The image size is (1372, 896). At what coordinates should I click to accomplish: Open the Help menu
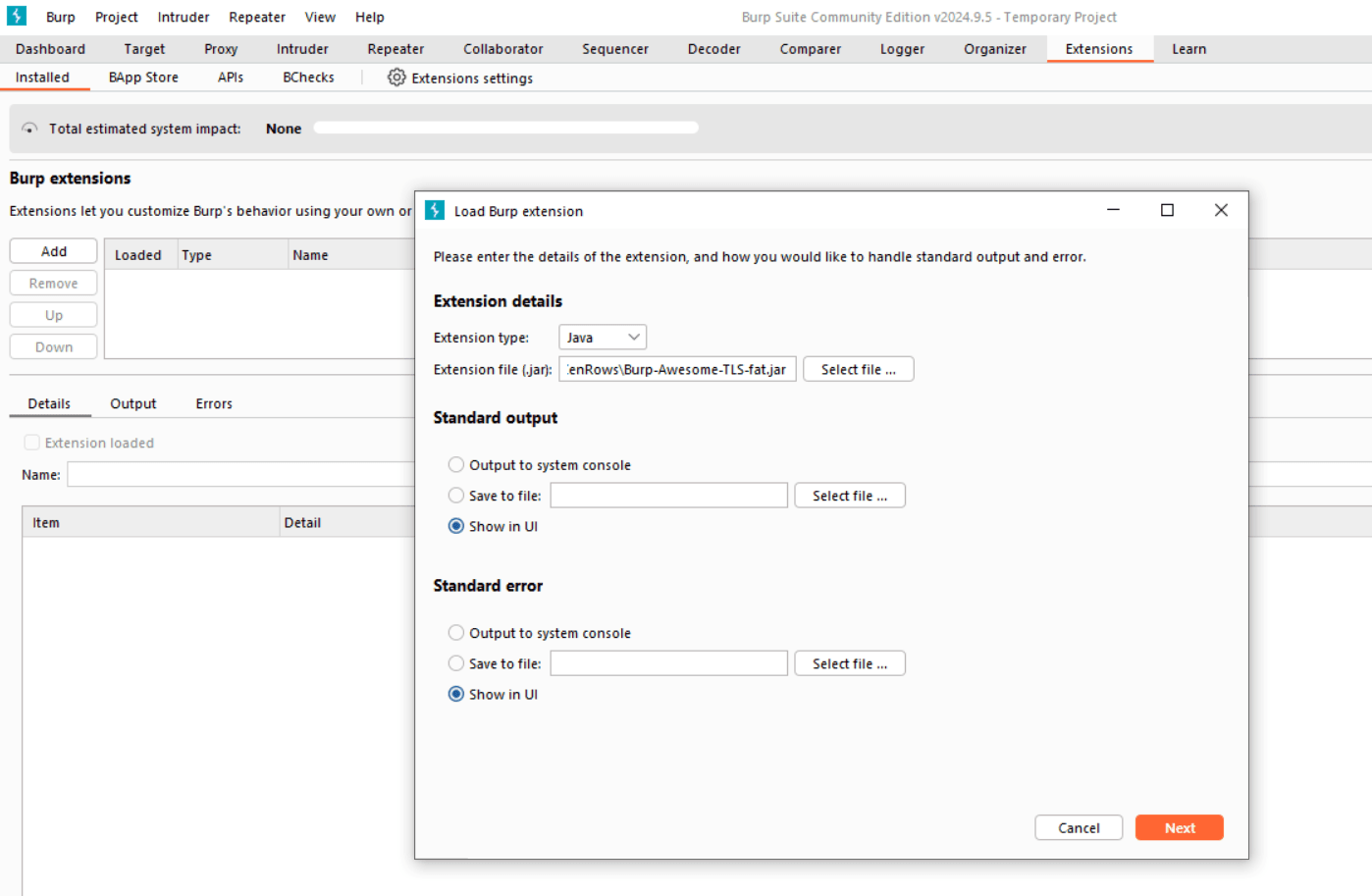(x=370, y=17)
